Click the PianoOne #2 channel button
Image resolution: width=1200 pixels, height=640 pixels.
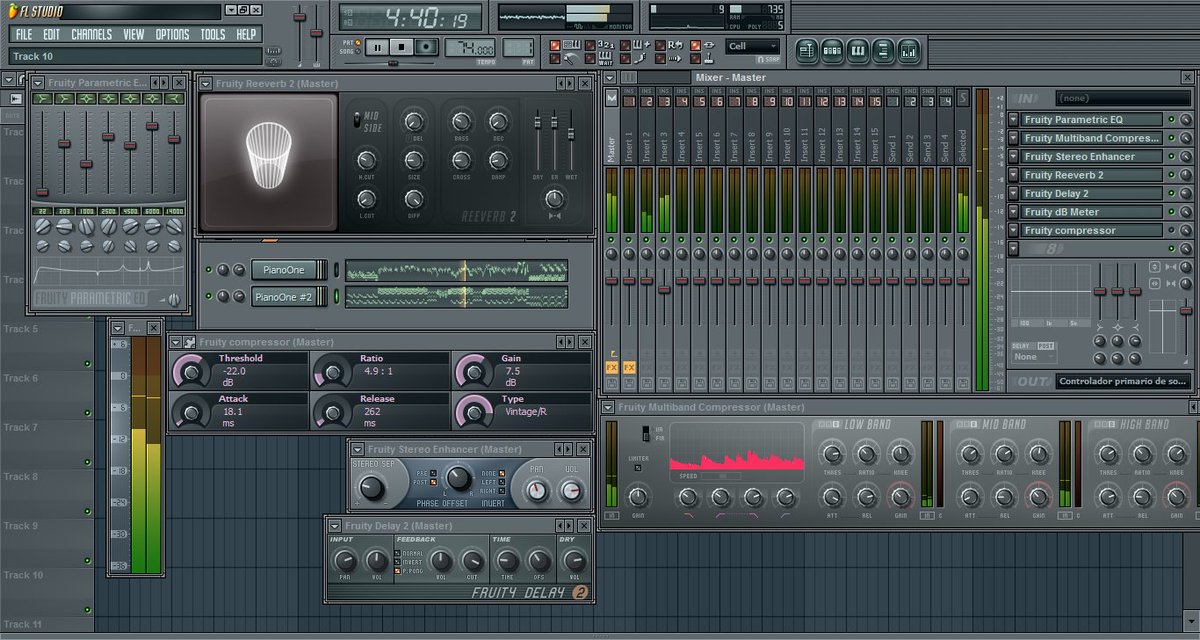(x=290, y=297)
